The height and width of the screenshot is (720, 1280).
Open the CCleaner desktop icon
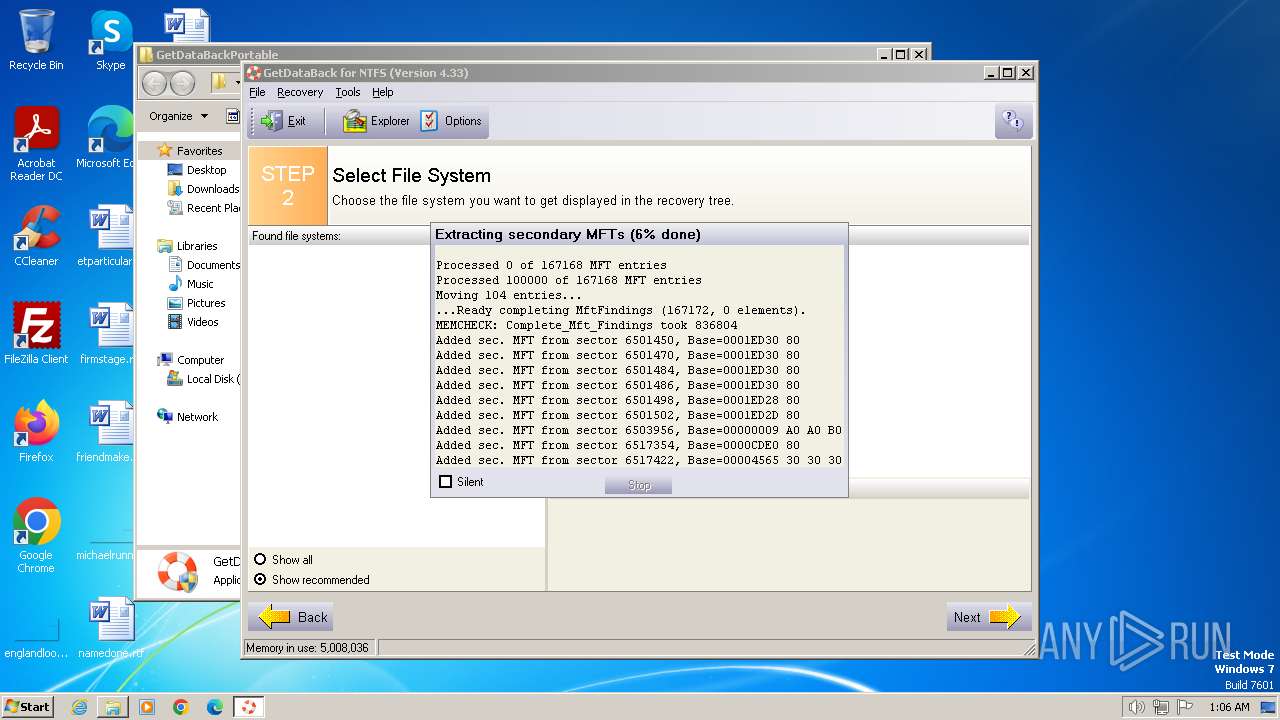pyautogui.click(x=36, y=236)
